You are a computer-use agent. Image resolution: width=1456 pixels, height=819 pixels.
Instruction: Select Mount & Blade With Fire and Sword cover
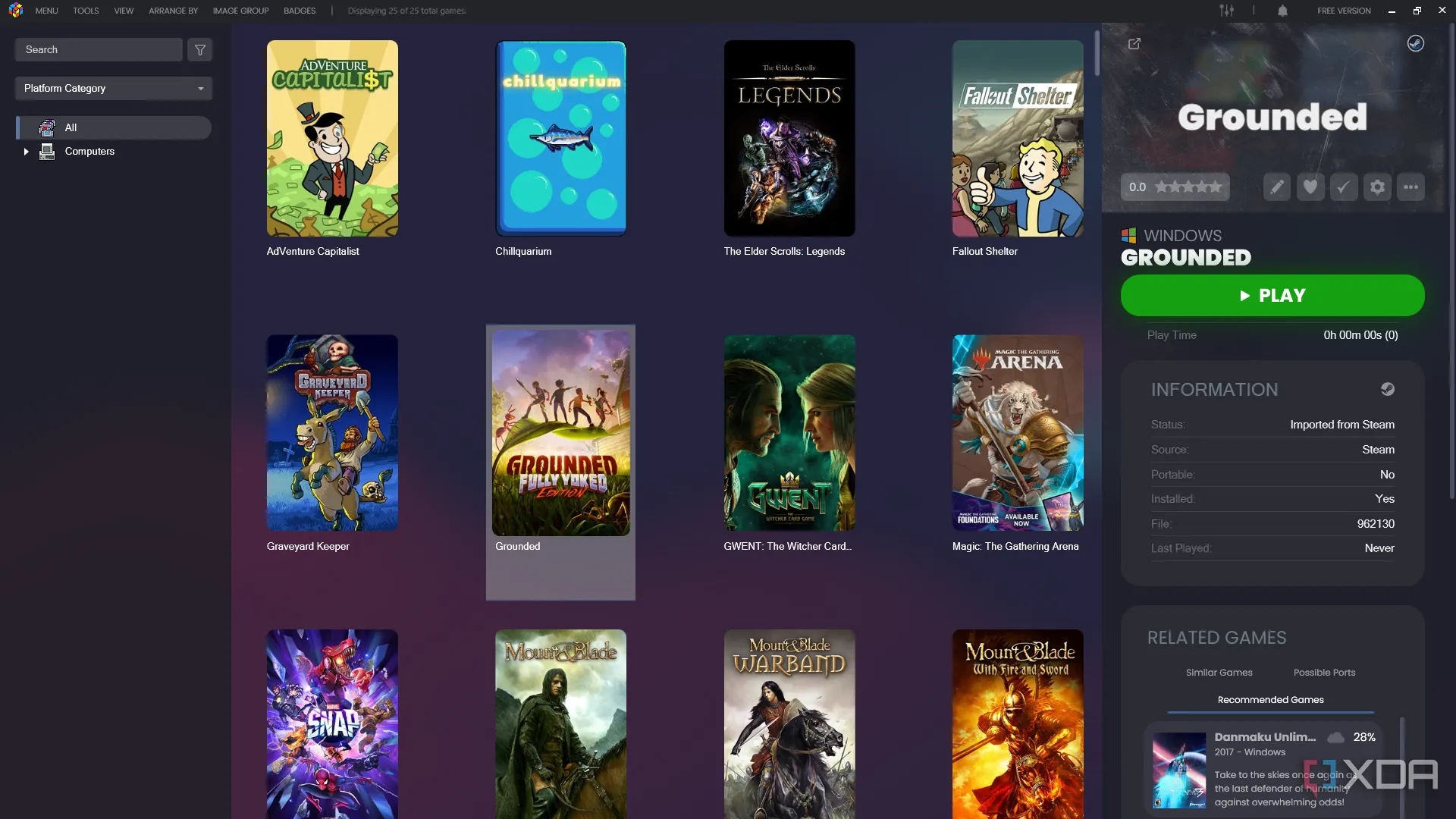coord(1018,724)
